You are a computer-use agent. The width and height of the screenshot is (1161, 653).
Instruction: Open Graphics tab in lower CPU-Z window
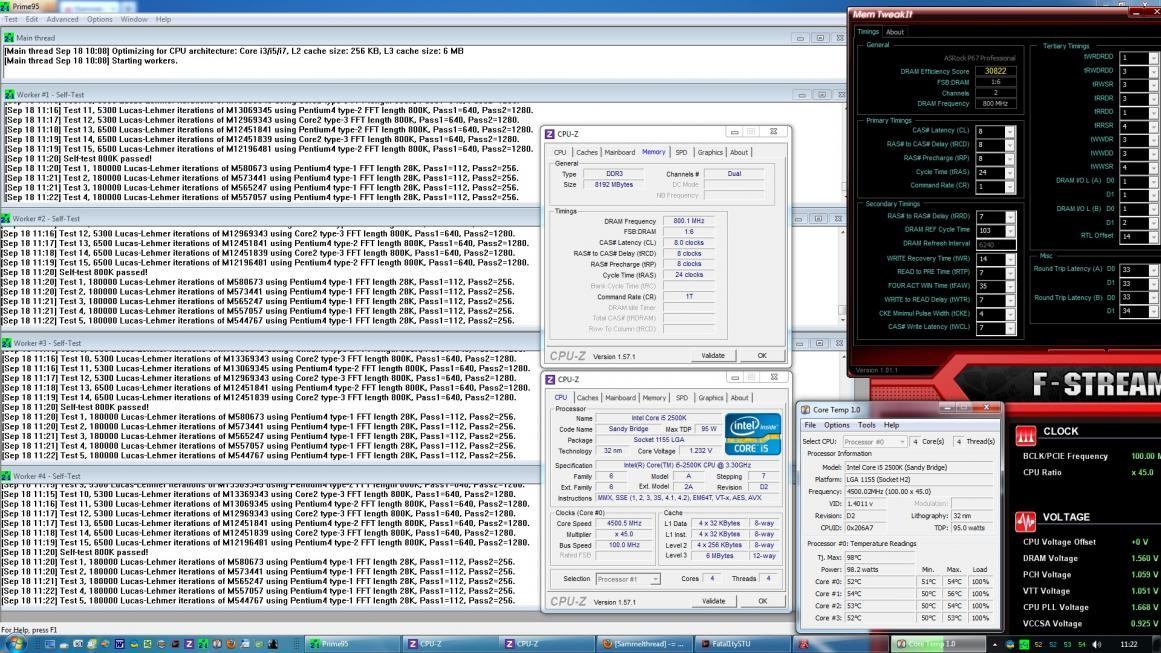pyautogui.click(x=711, y=398)
